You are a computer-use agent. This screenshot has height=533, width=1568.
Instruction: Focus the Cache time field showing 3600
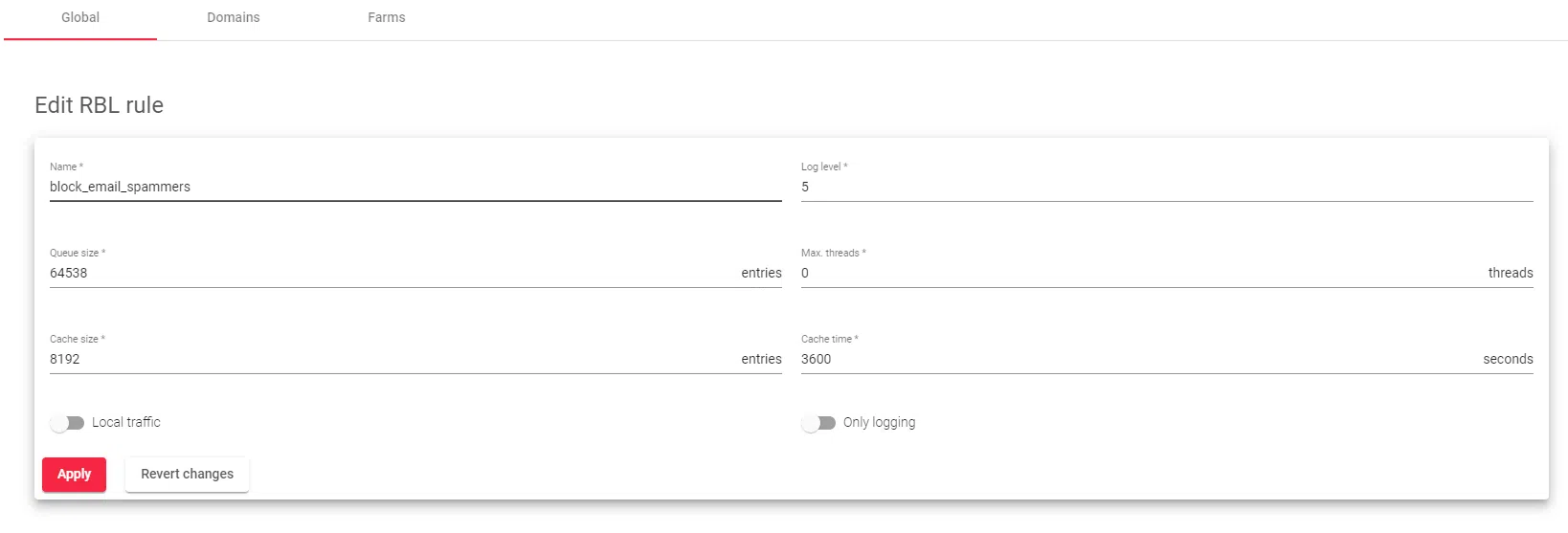tap(1139, 359)
